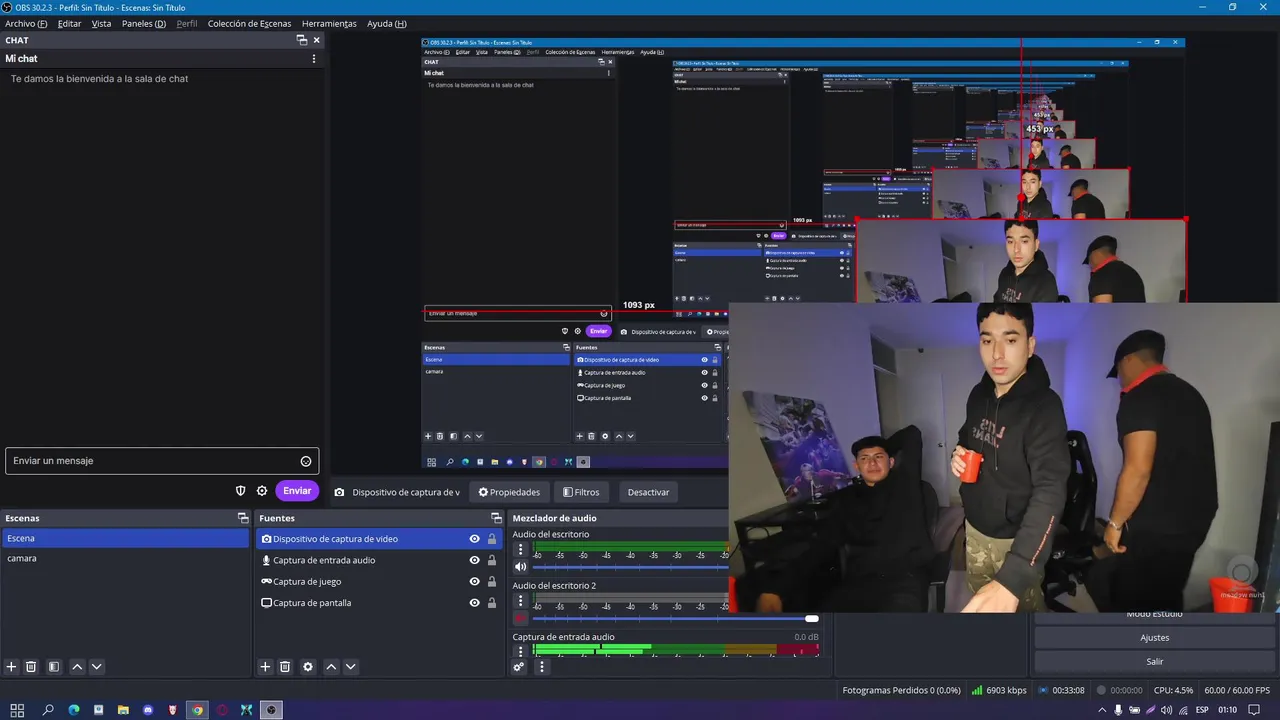Move source up in Fuentes list
Image resolution: width=1280 pixels, height=720 pixels.
click(331, 667)
